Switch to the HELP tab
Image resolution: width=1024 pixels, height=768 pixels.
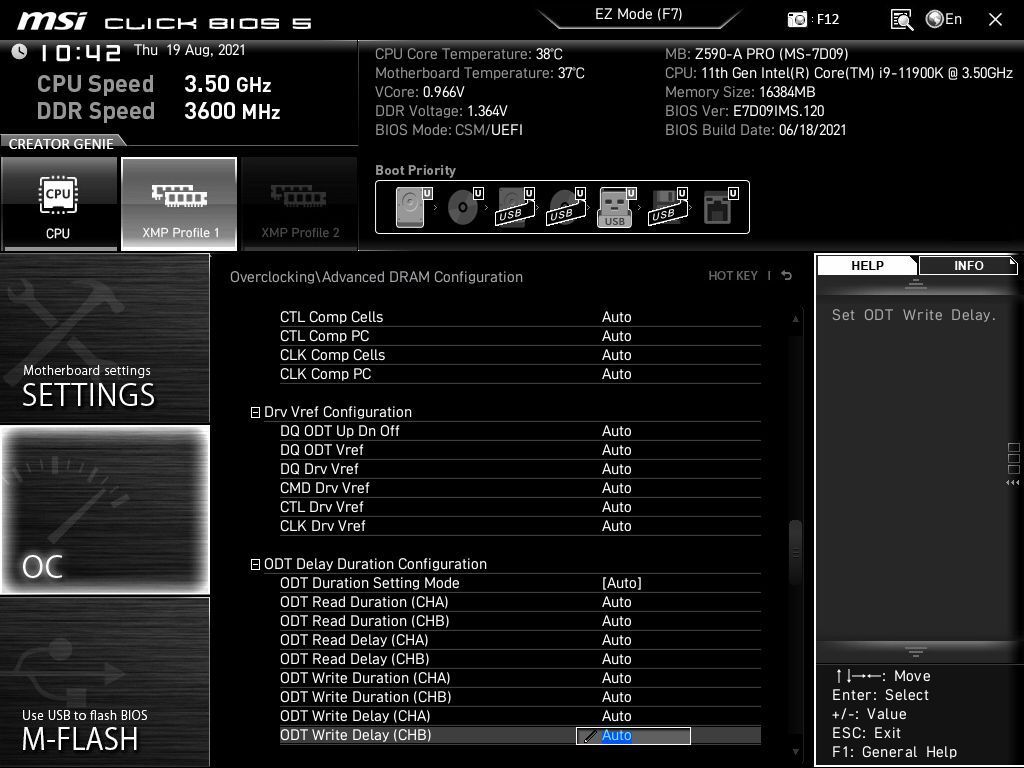click(x=867, y=265)
